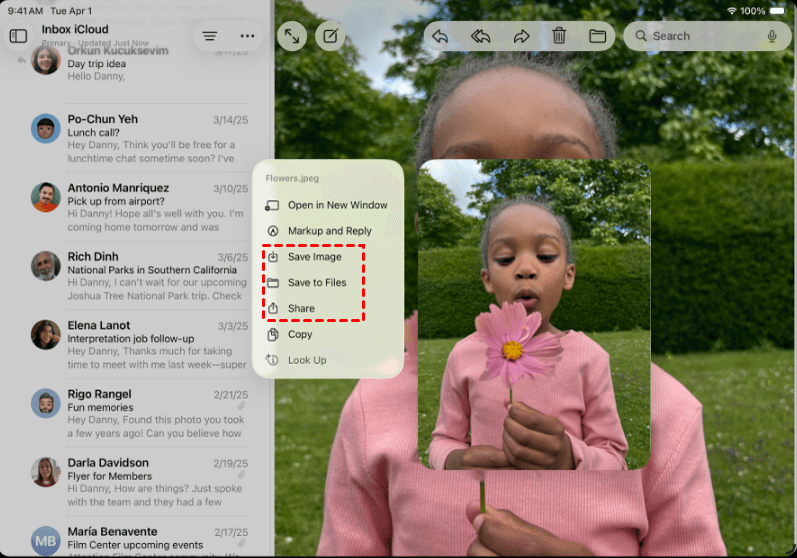Select Save Image in context menu

tap(328, 257)
